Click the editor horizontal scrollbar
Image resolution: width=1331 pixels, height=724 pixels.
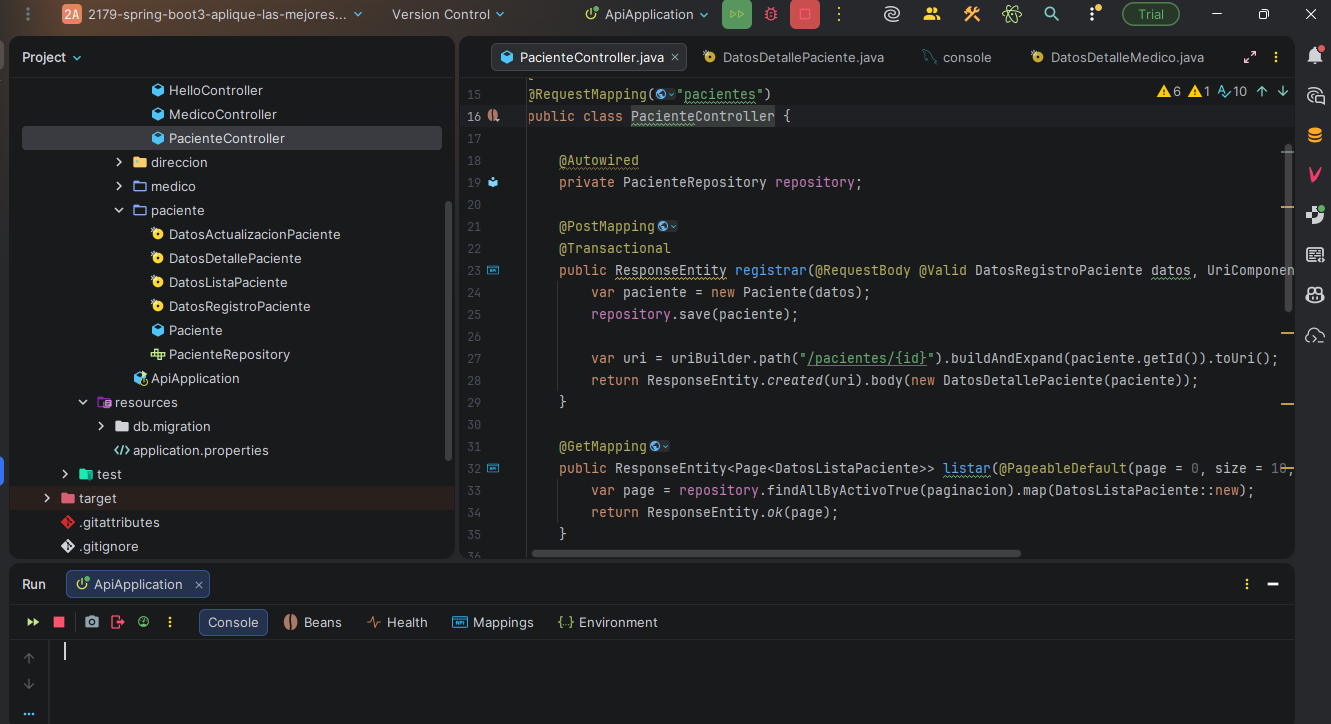point(776,553)
